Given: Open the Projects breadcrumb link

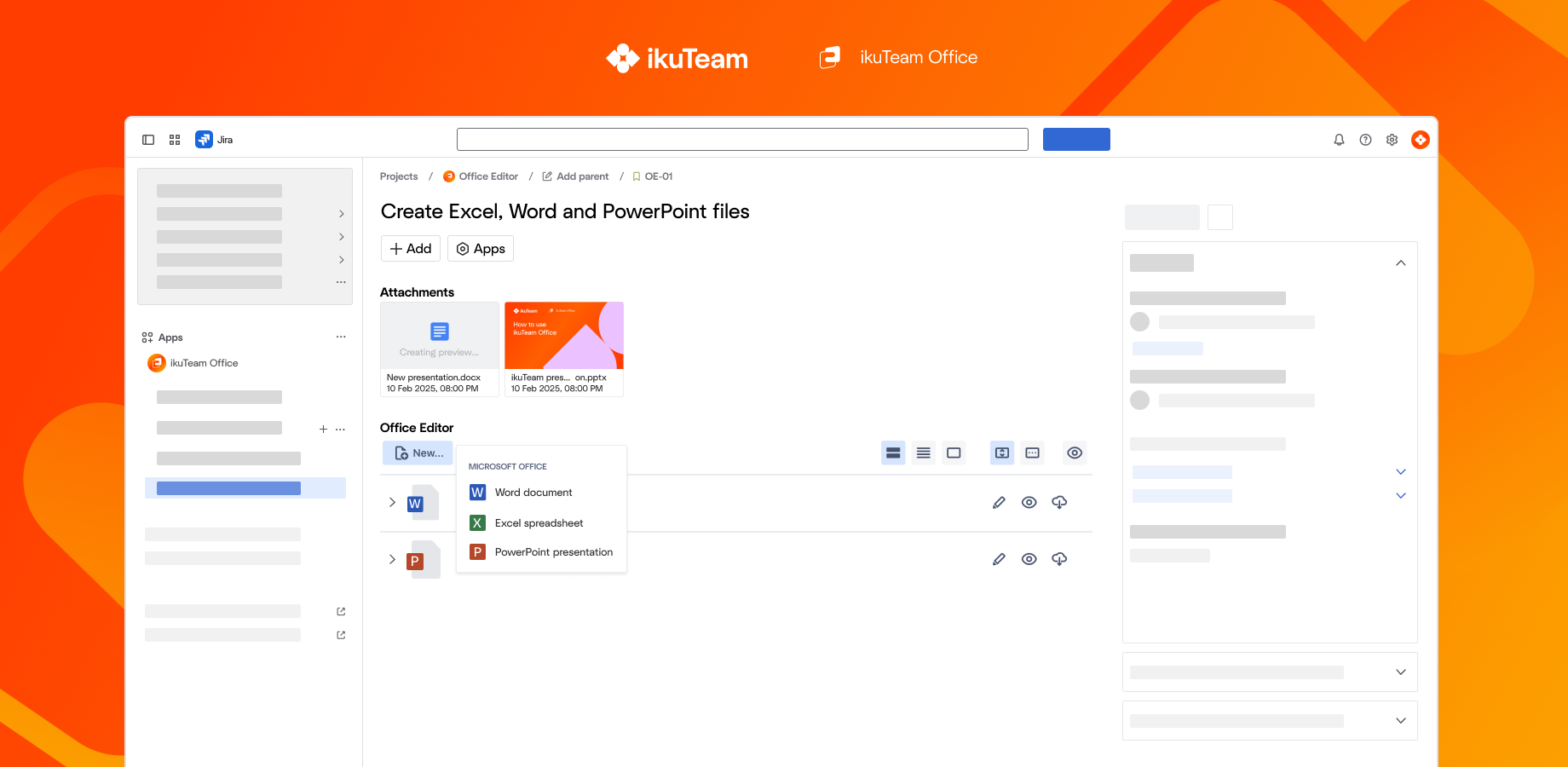Looking at the screenshot, I should (398, 176).
